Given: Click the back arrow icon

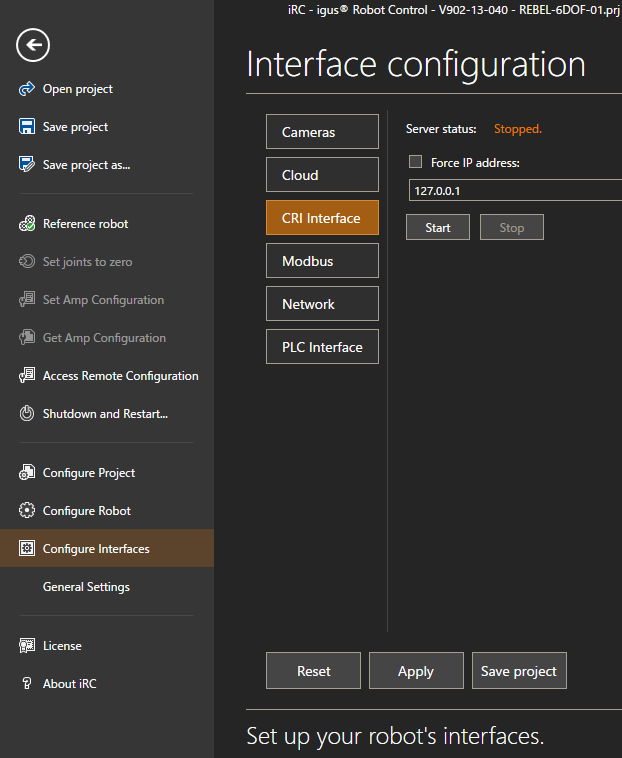Looking at the screenshot, I should (x=33, y=45).
